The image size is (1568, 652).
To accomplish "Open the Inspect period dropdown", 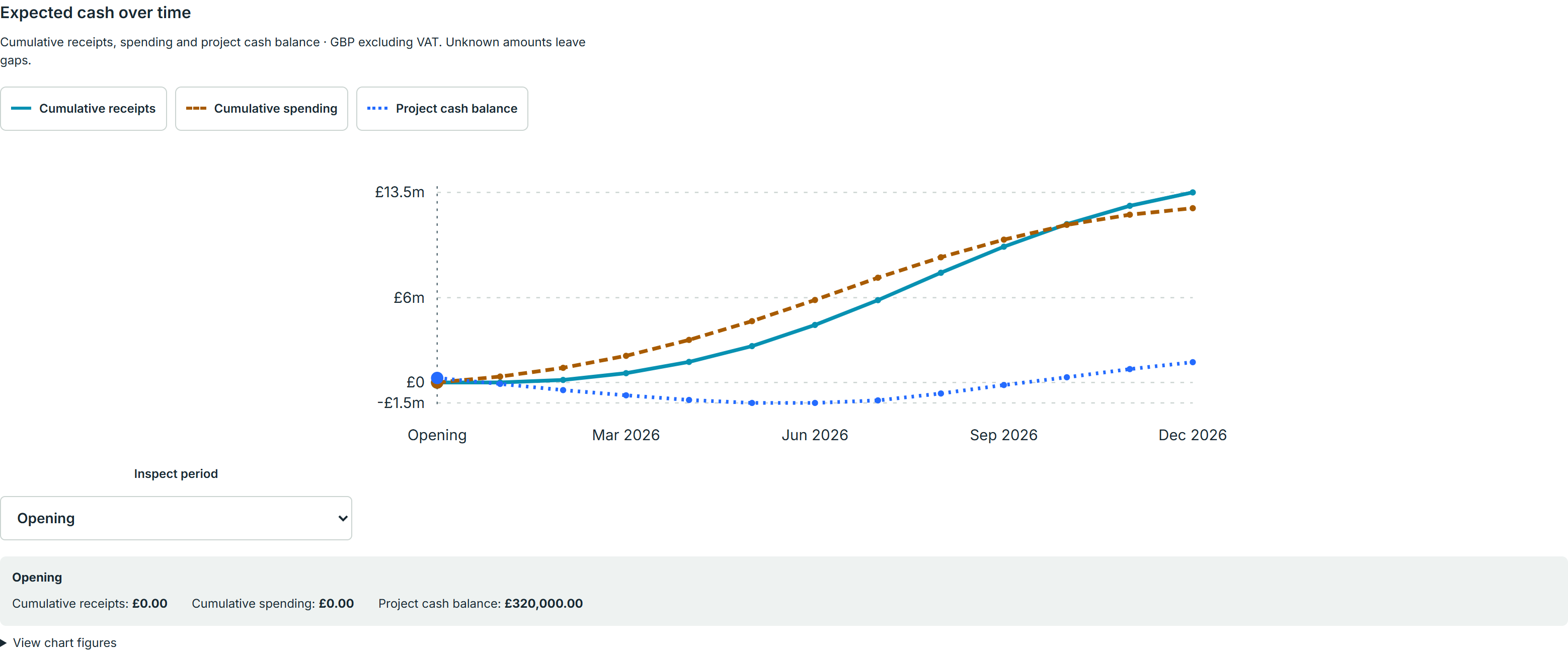I will click(176, 518).
